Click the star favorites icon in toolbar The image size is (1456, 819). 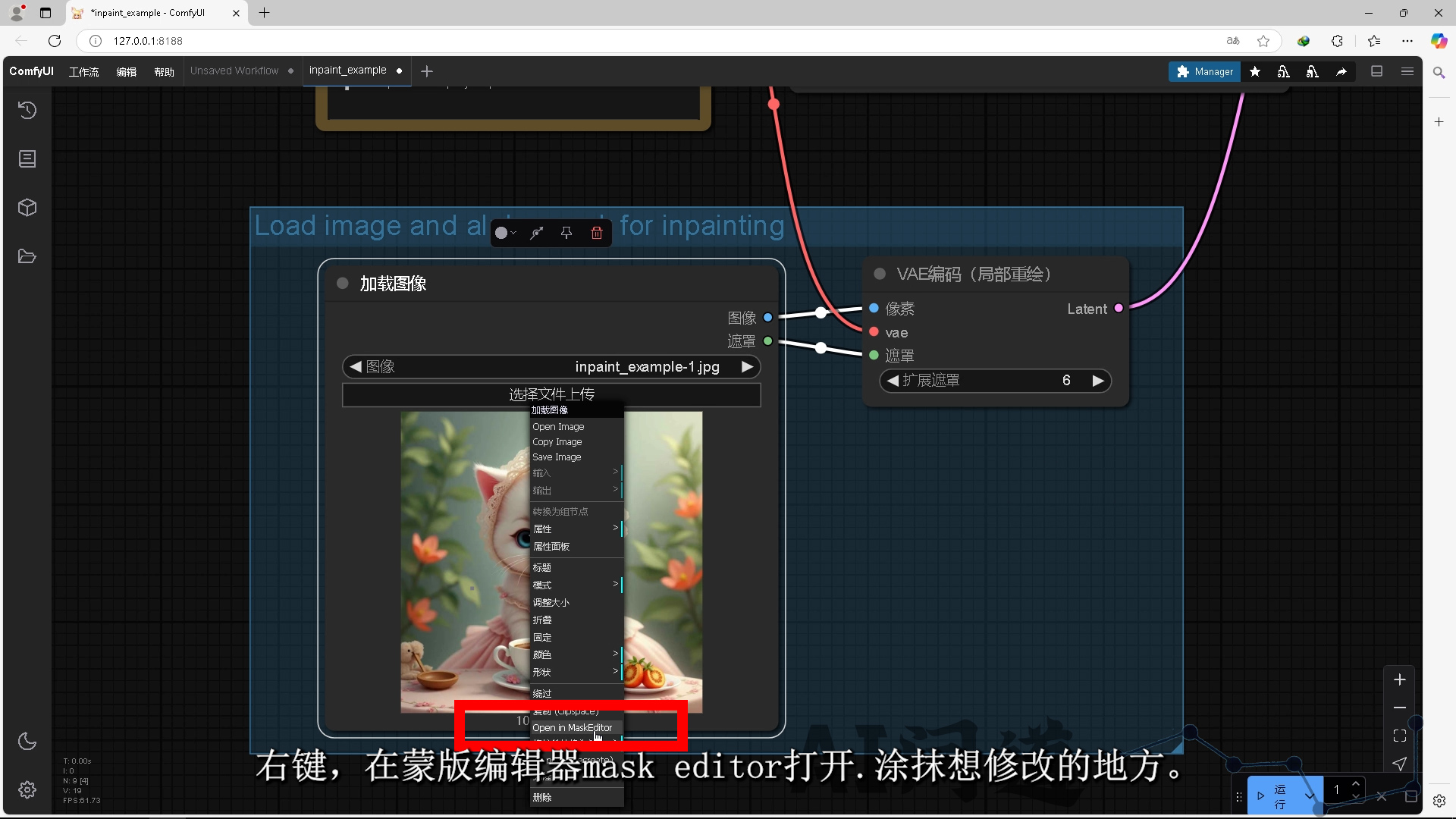[x=1255, y=71]
